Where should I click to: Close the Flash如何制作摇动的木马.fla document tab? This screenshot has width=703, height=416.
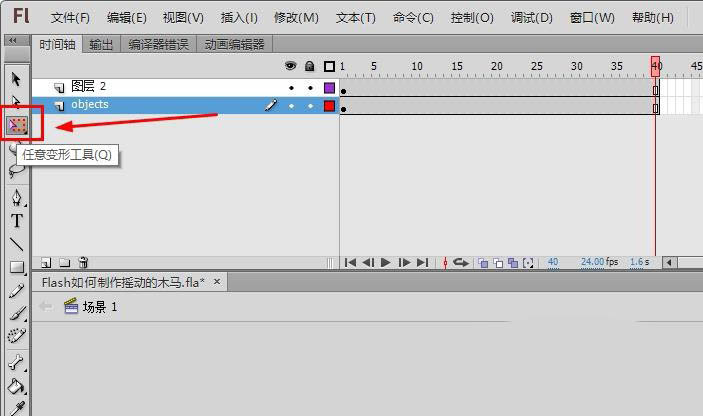217,282
